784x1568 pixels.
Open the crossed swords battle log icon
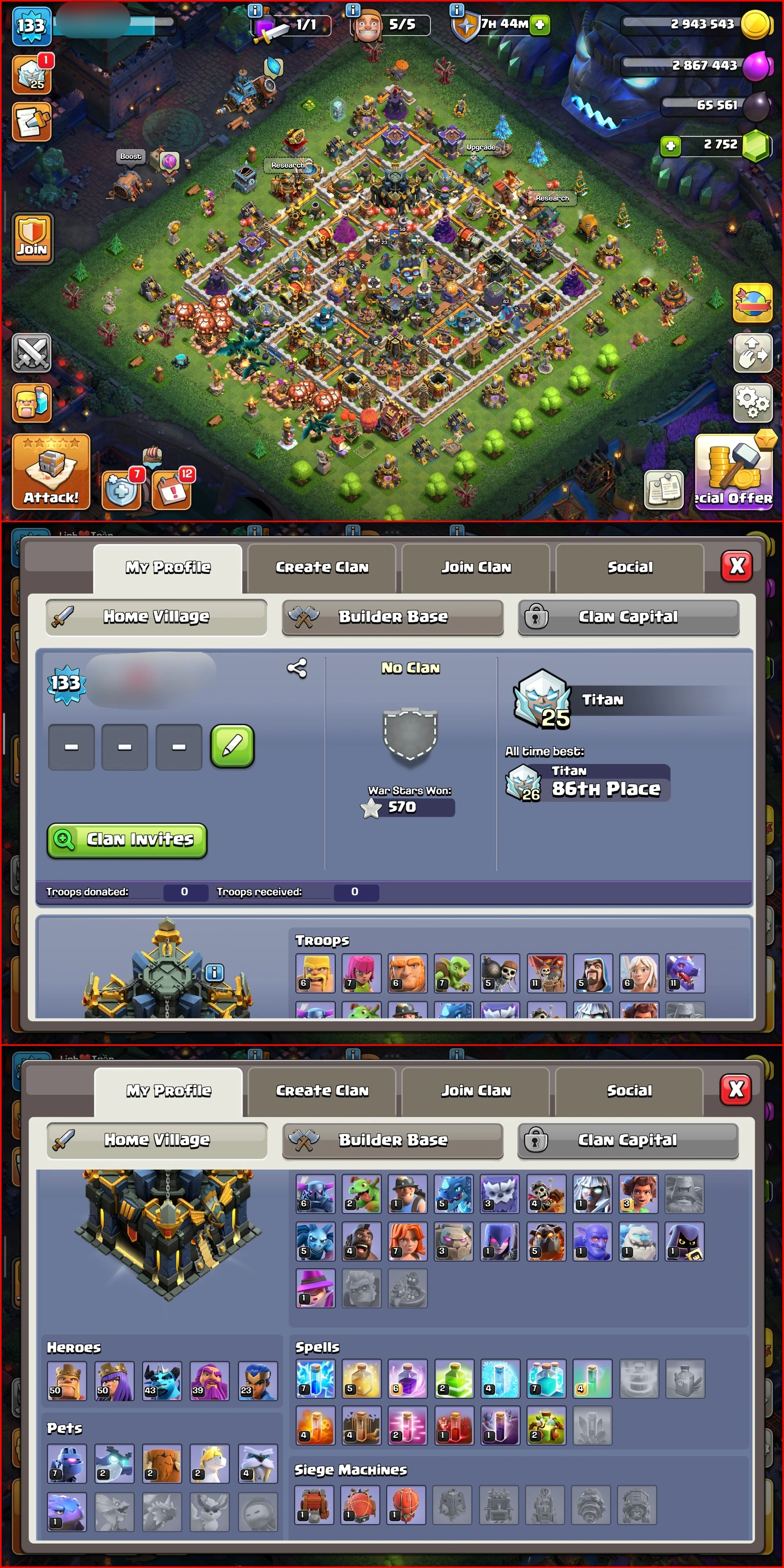point(32,353)
